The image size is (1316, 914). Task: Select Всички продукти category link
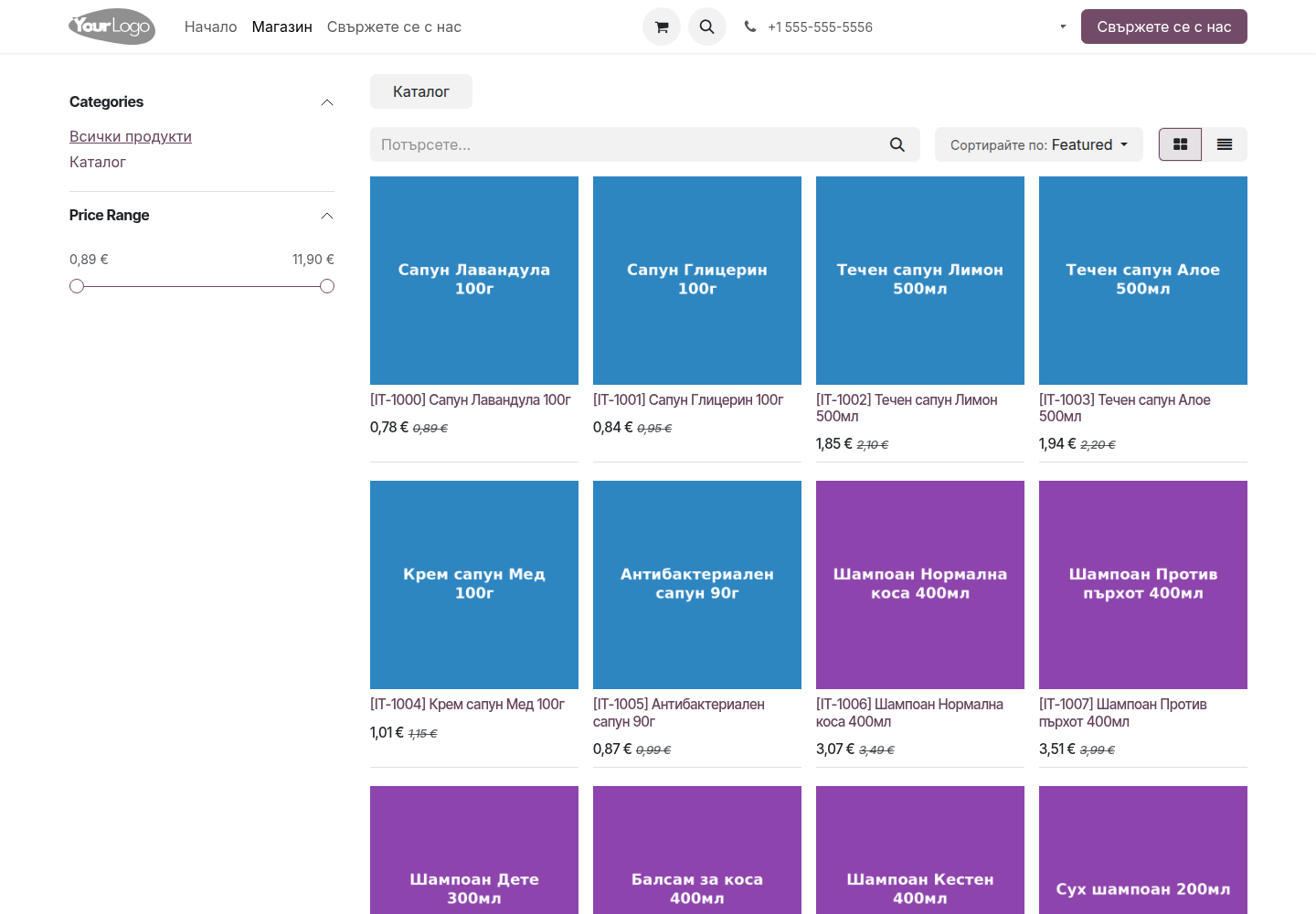click(131, 136)
